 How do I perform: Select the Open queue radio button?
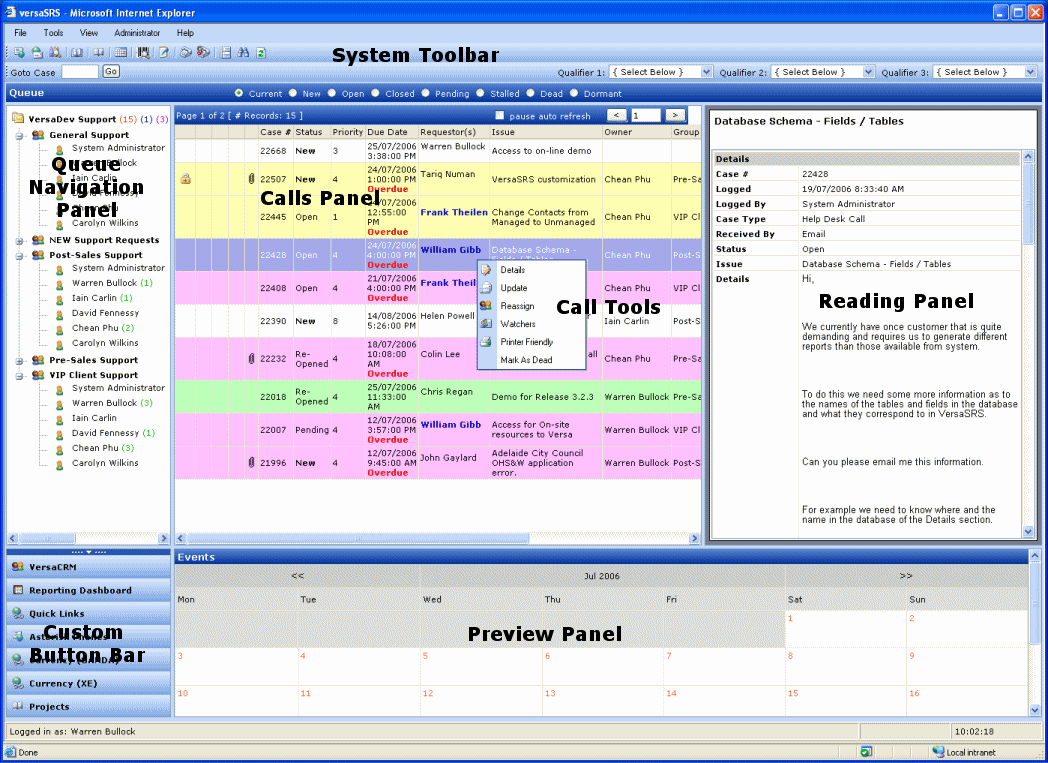pos(332,94)
